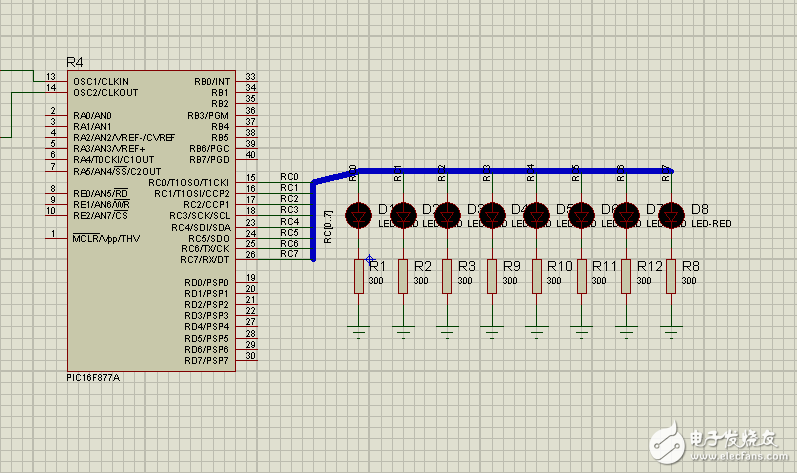Image resolution: width=797 pixels, height=473 pixels.
Task: Click the ground symbol under resistor R12
Action: [626, 332]
